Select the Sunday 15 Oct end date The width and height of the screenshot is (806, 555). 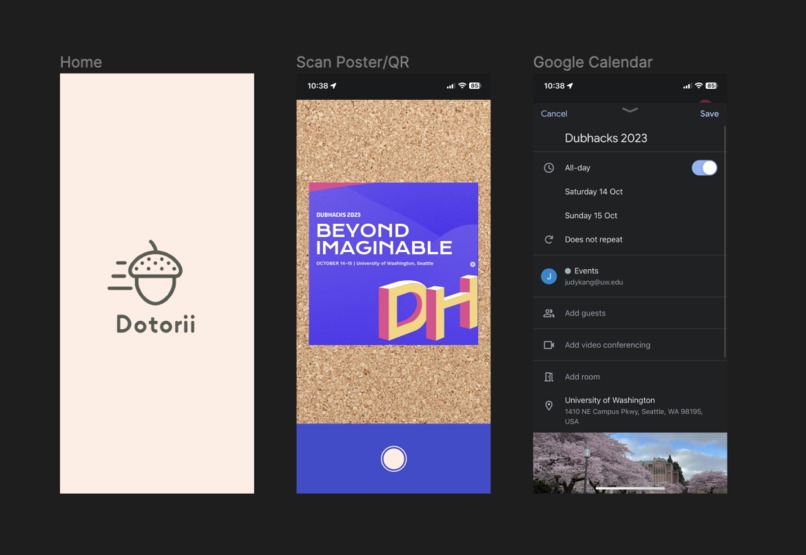pos(591,215)
